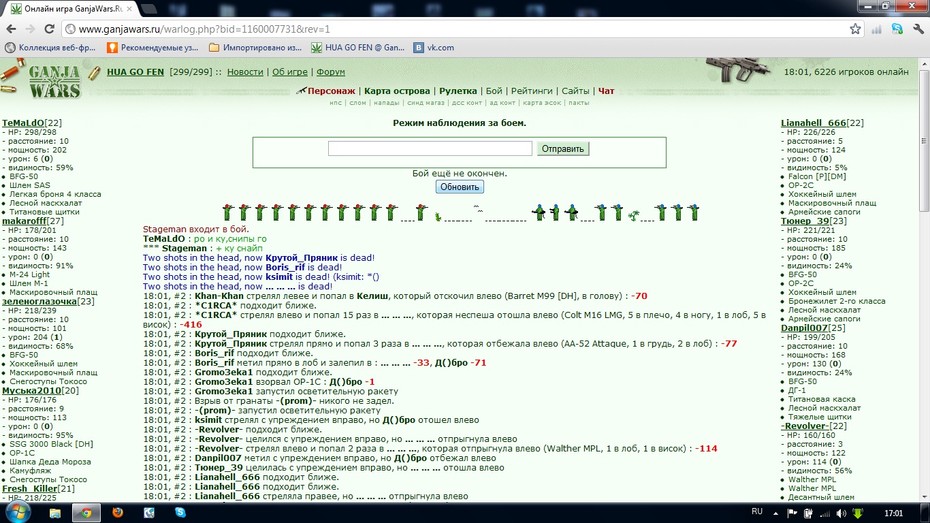
Task: Open Карта острова menu
Action: click(397, 91)
